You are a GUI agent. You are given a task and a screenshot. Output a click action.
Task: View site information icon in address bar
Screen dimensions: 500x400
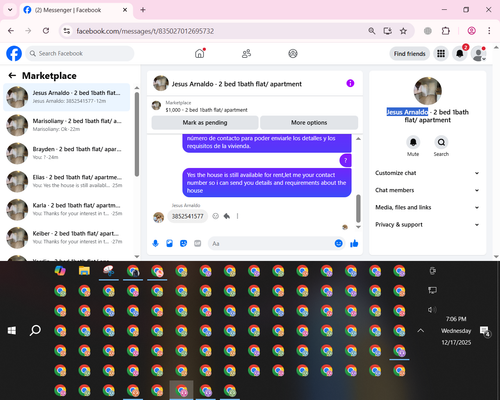[67, 31]
